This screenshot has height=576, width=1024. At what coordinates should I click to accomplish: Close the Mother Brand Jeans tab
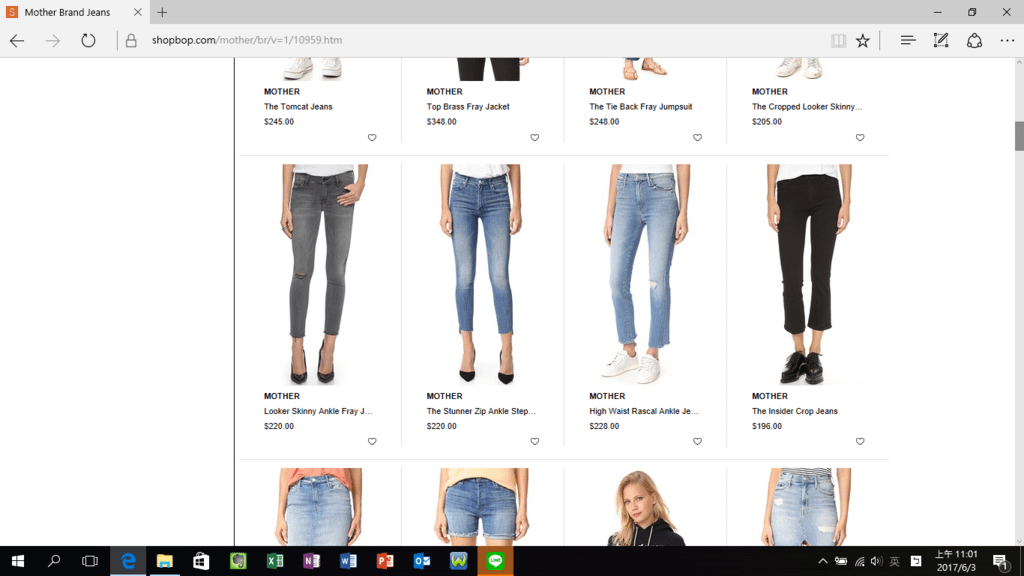[138, 12]
